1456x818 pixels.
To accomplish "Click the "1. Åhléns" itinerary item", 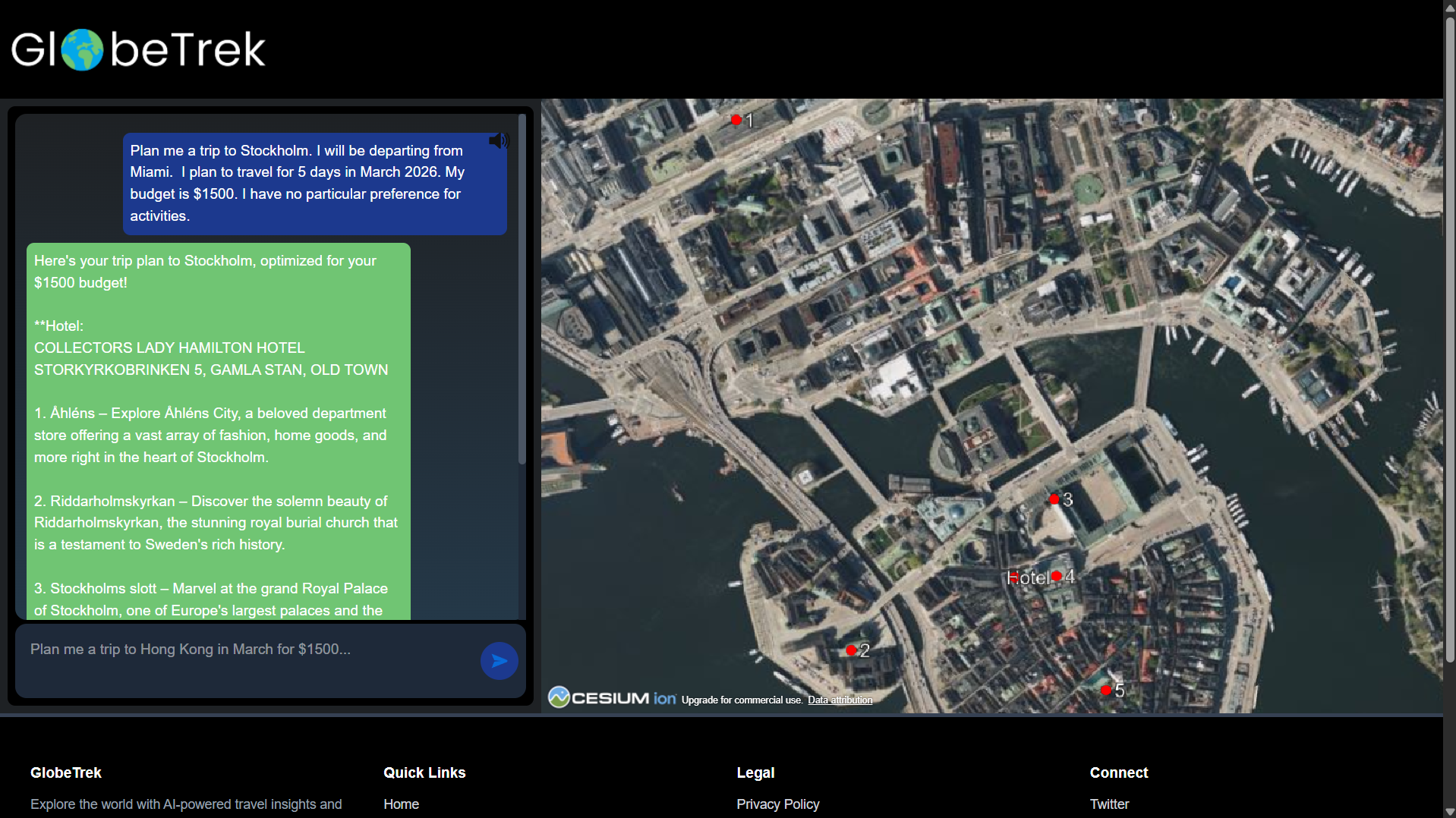I will tap(210, 436).
